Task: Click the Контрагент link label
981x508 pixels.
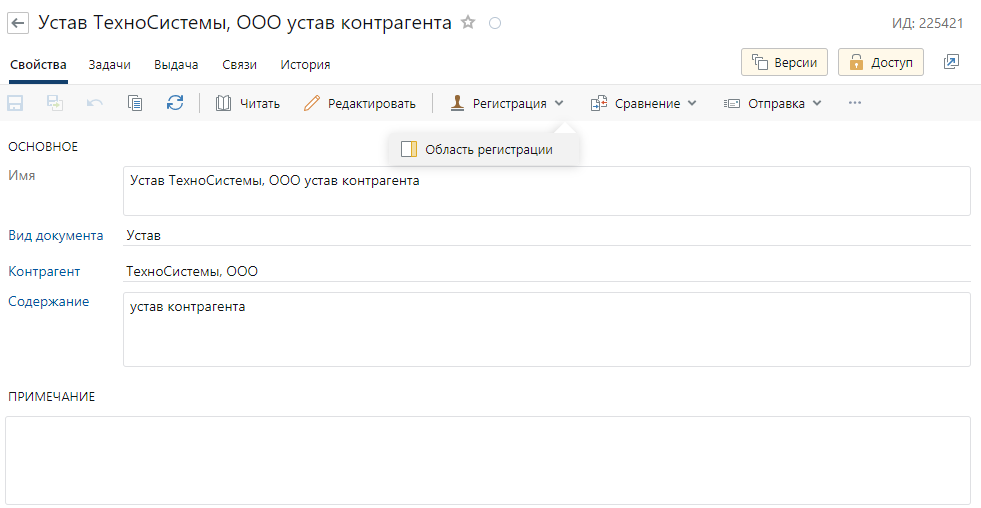Action: 44,272
